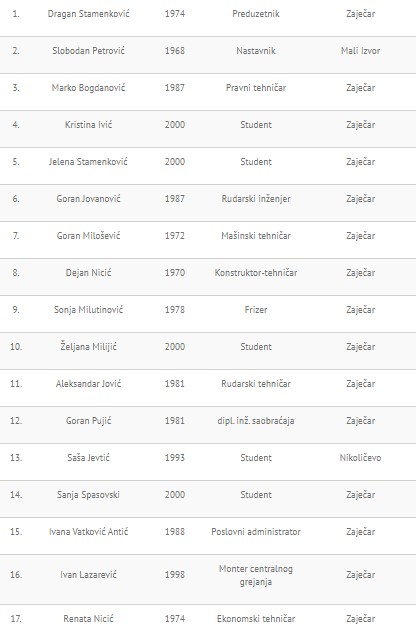Click the Rudarski inženjer occupation cell
Viewport: 416px width, 640px height.
(256, 199)
